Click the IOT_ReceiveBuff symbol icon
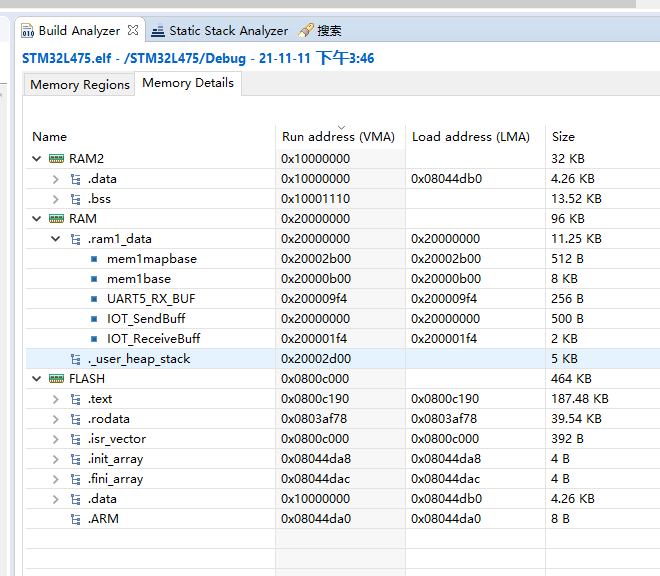 tap(94, 339)
